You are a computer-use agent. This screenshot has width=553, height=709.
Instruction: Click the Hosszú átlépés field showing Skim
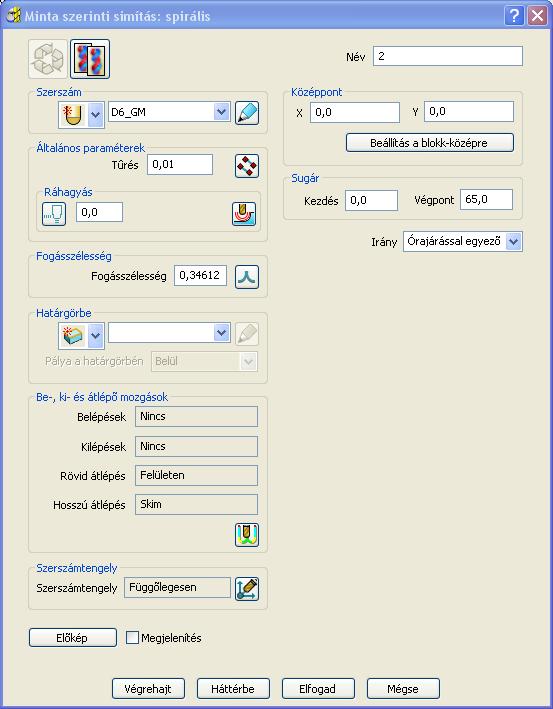[x=196, y=505]
